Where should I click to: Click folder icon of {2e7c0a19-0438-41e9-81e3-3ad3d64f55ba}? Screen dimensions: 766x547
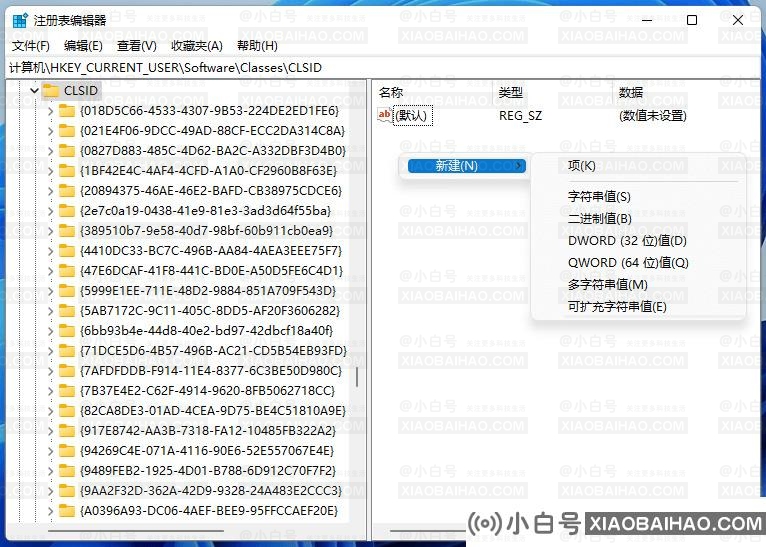click(67, 211)
